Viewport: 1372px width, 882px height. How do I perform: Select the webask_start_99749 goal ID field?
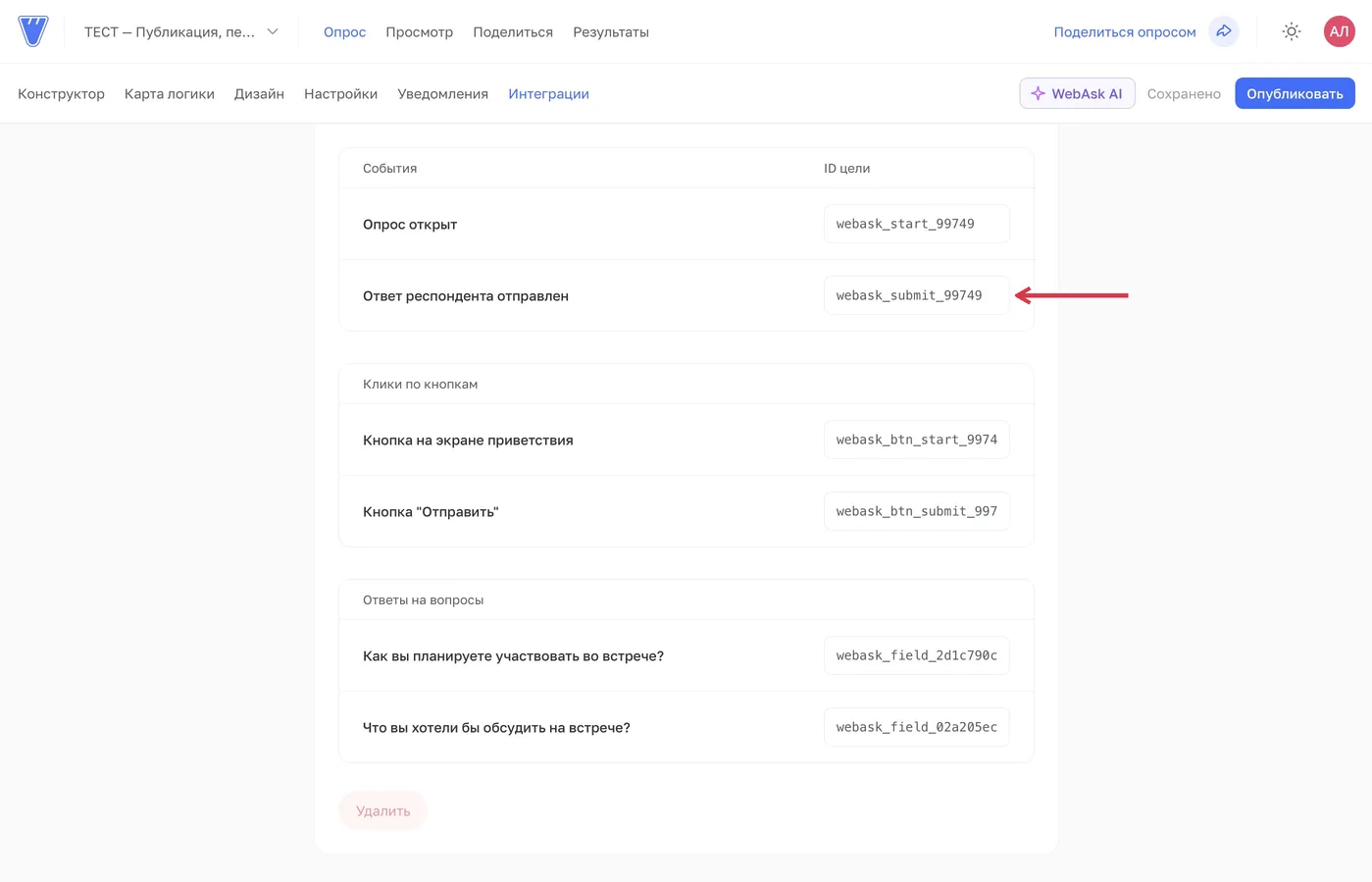click(x=917, y=224)
